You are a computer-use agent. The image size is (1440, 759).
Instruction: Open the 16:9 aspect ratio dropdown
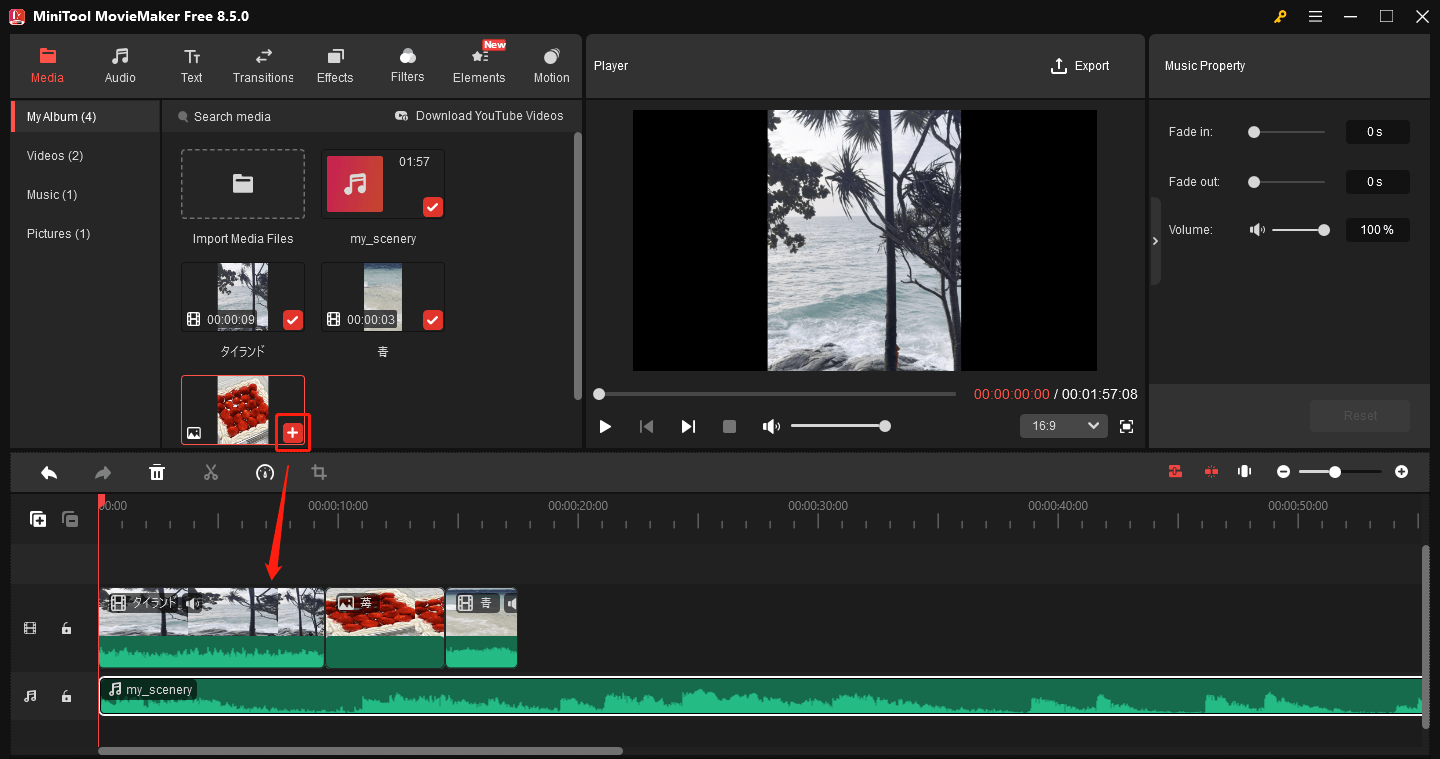[1063, 426]
